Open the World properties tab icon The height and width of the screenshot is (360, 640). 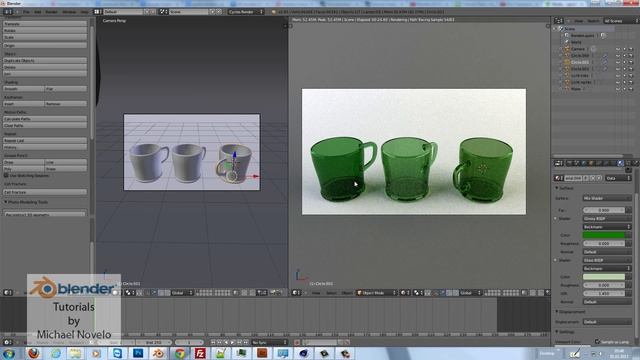584,163
